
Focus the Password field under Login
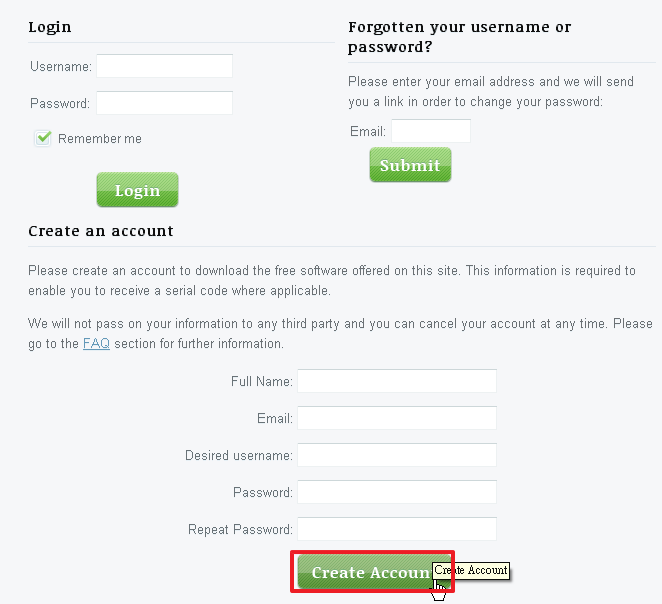click(165, 103)
